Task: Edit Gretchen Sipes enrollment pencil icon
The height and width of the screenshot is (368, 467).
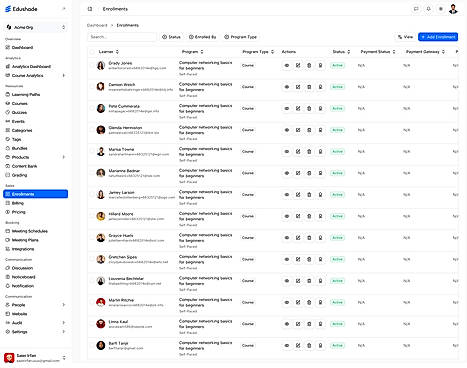Action: coord(298,259)
